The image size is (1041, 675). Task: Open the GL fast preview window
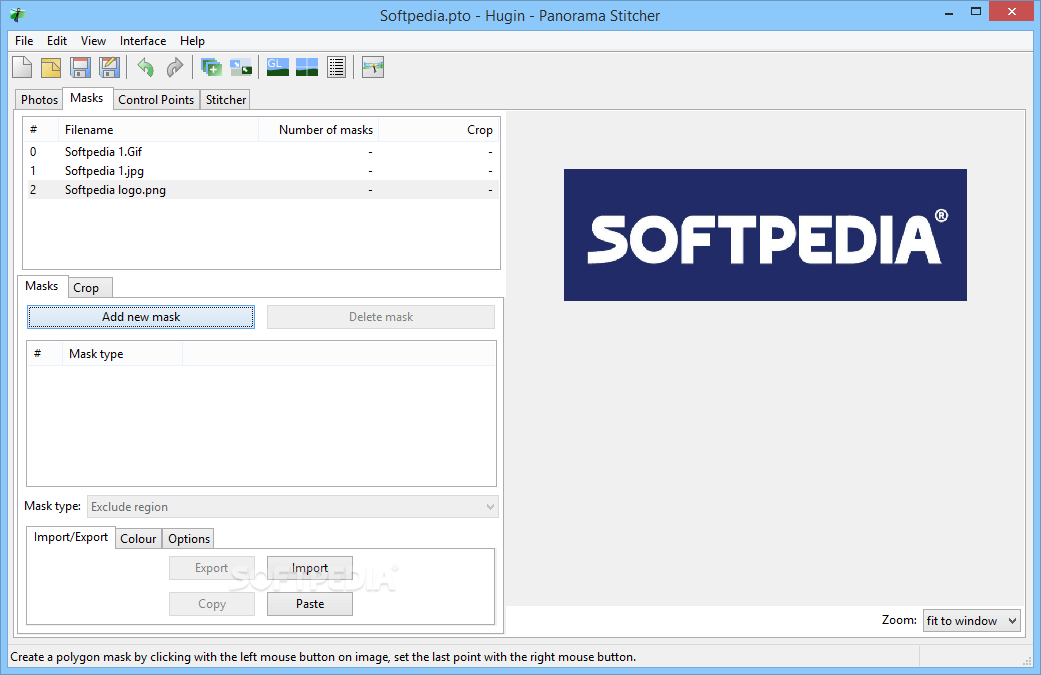point(278,67)
